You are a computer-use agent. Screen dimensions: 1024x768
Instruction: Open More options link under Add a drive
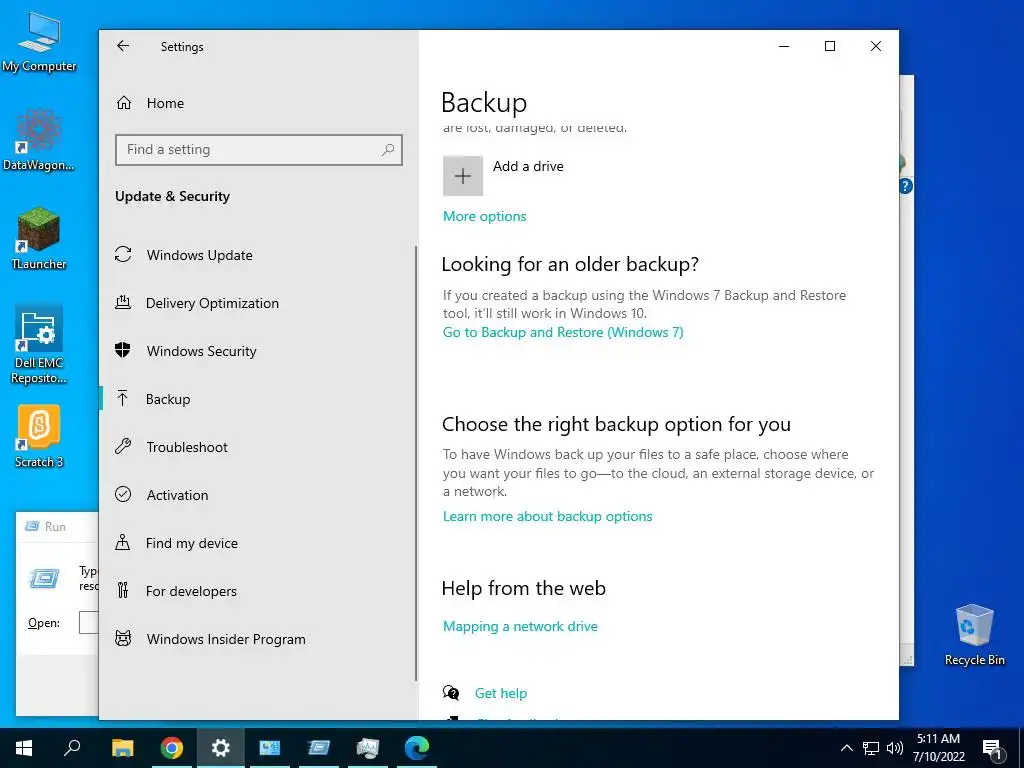coord(485,216)
